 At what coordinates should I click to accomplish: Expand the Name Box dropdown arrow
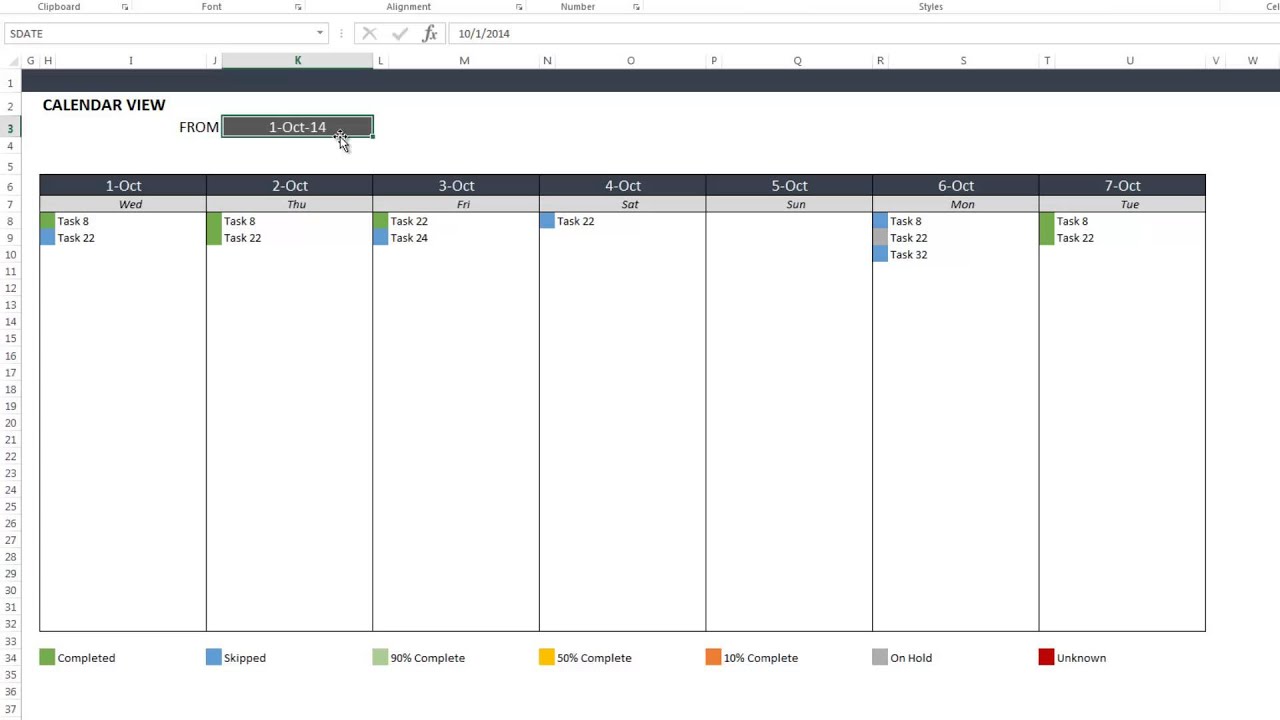320,34
